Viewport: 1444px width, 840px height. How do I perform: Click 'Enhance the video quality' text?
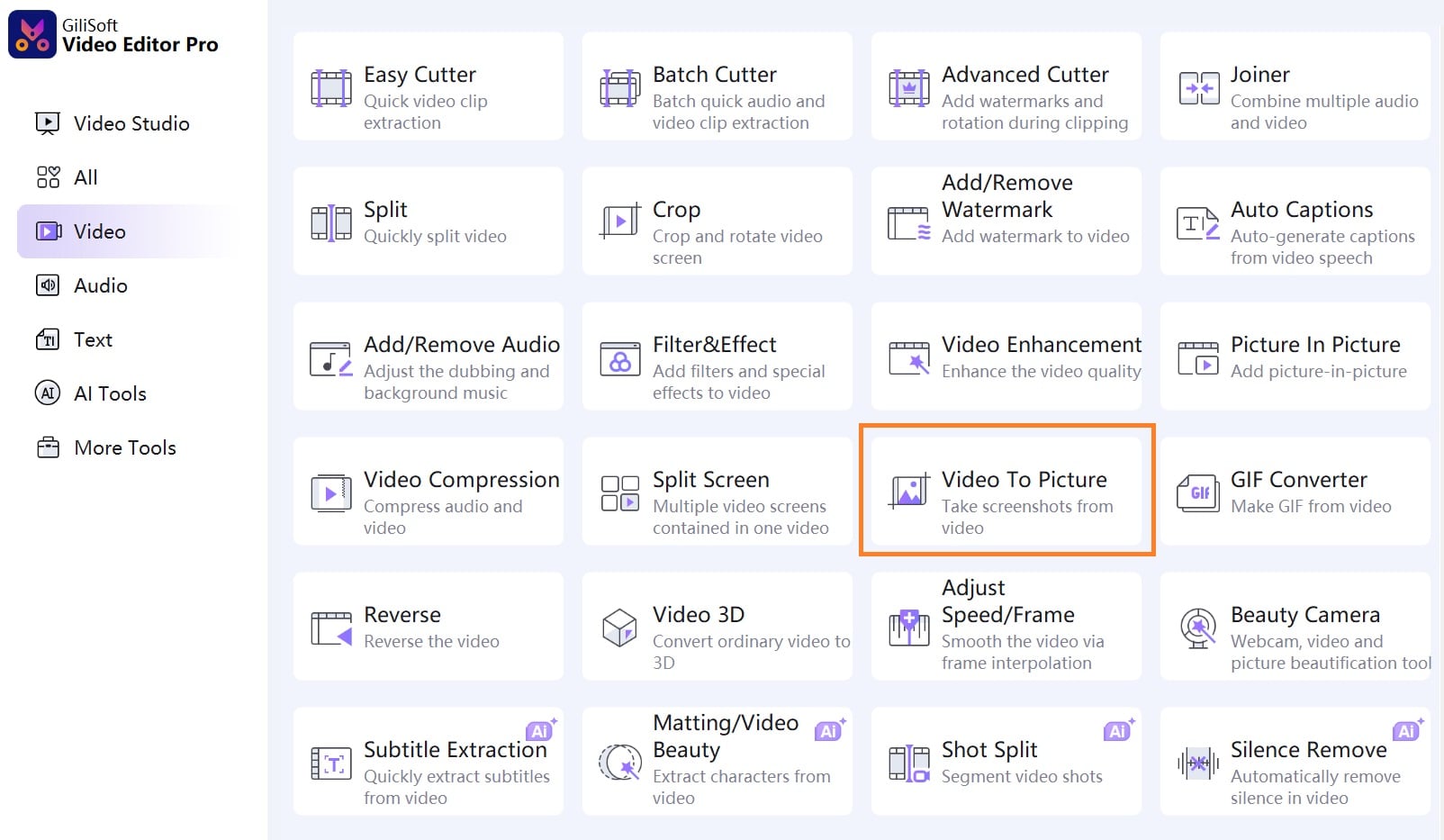(x=1042, y=372)
